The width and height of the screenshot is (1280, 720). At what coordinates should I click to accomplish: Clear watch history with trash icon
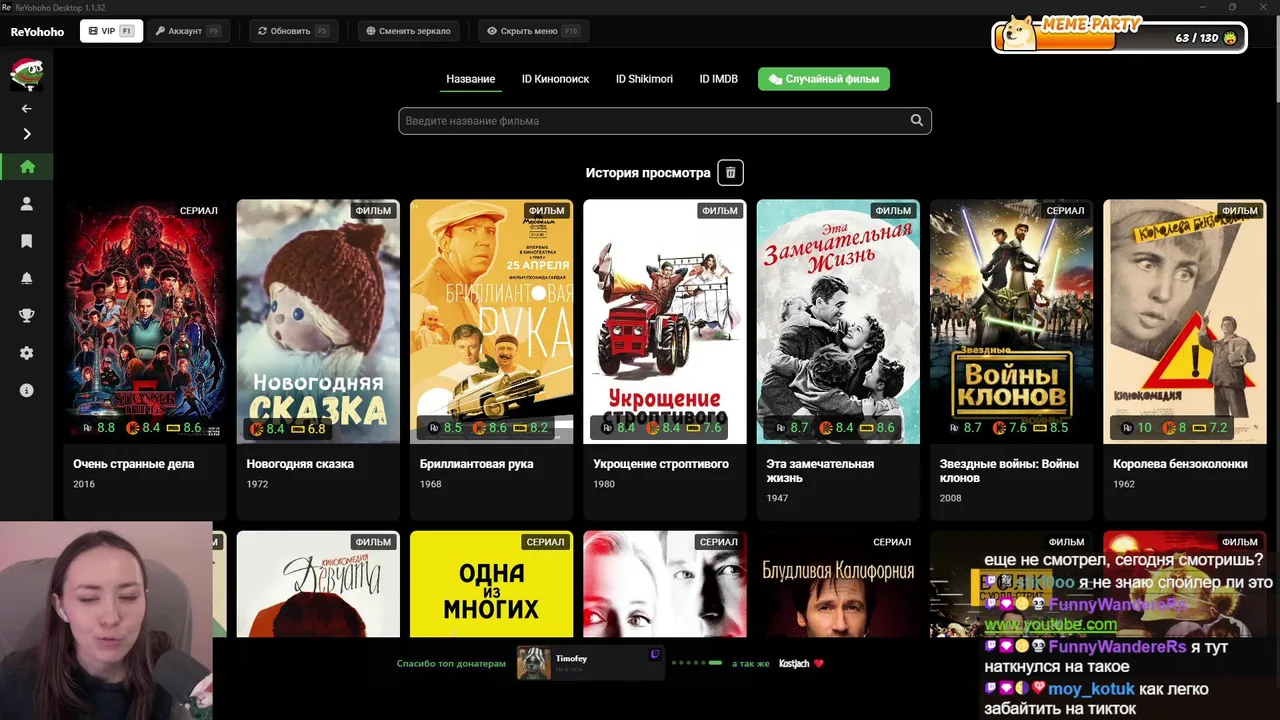pos(731,173)
